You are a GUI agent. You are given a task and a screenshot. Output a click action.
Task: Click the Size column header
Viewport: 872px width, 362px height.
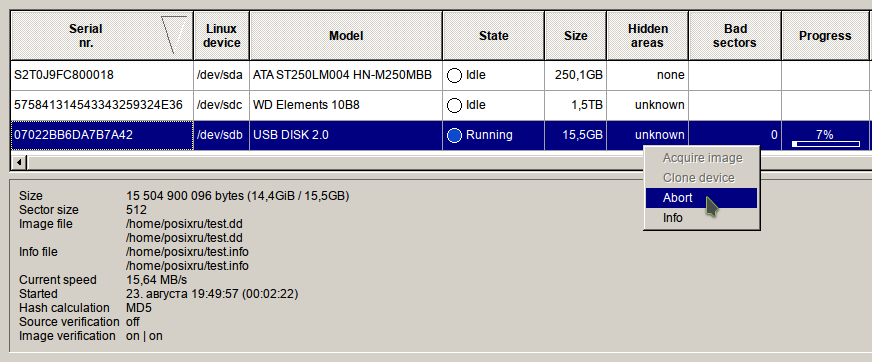[576, 36]
